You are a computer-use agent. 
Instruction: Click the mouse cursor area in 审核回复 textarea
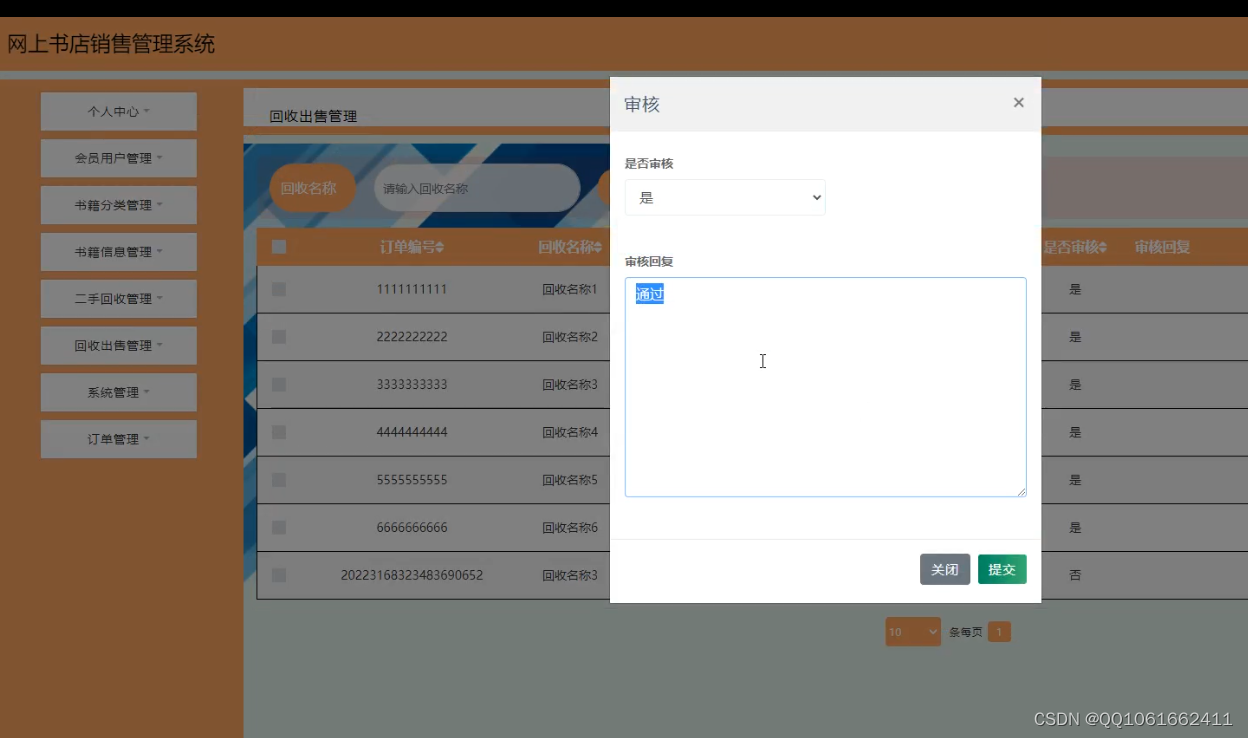[x=762, y=362]
